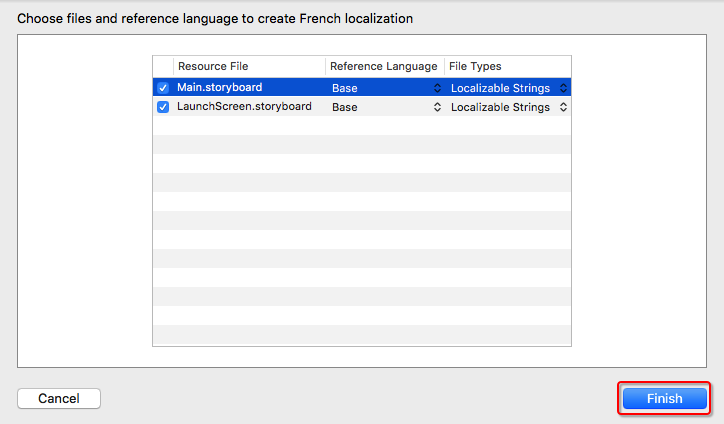724x424 pixels.
Task: Select the Main.storyboard file name
Action: (x=219, y=88)
